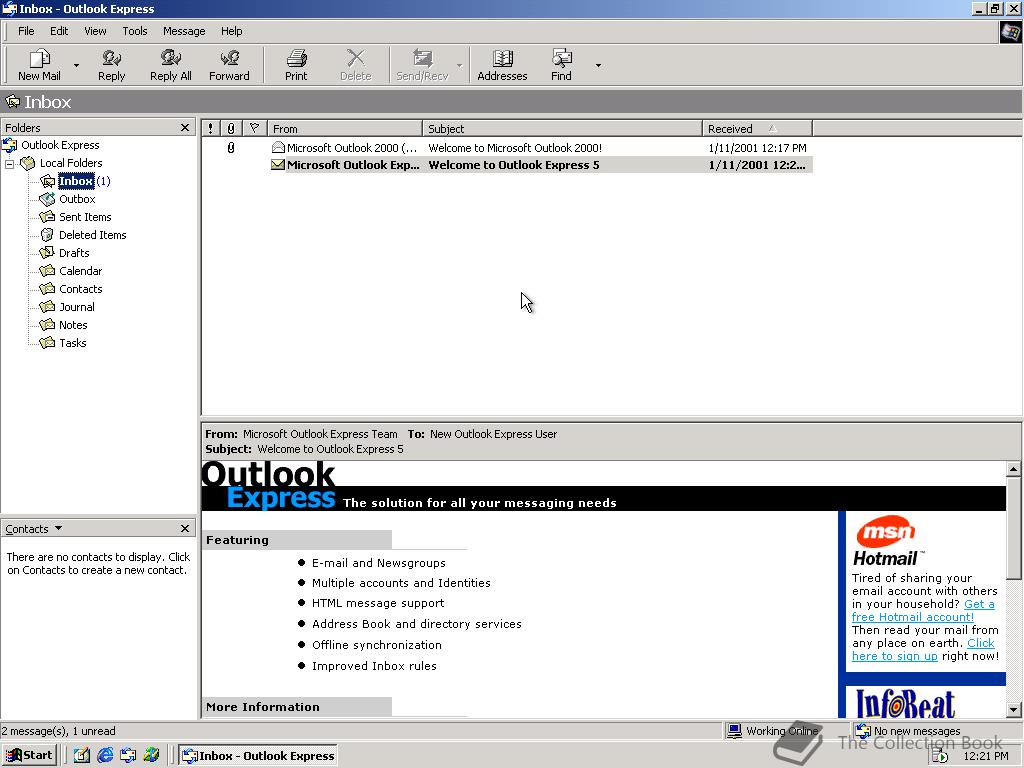Click the No new messages status icon

click(x=863, y=731)
